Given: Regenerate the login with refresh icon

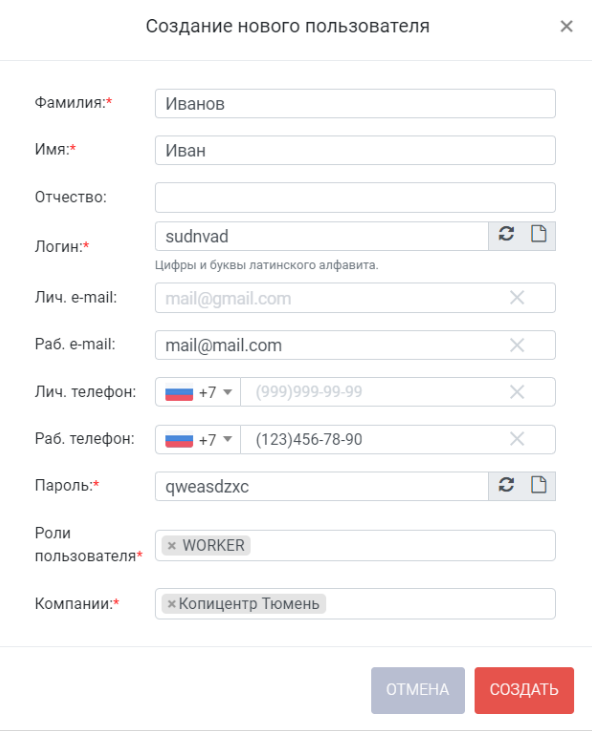Looking at the screenshot, I should click(x=506, y=234).
